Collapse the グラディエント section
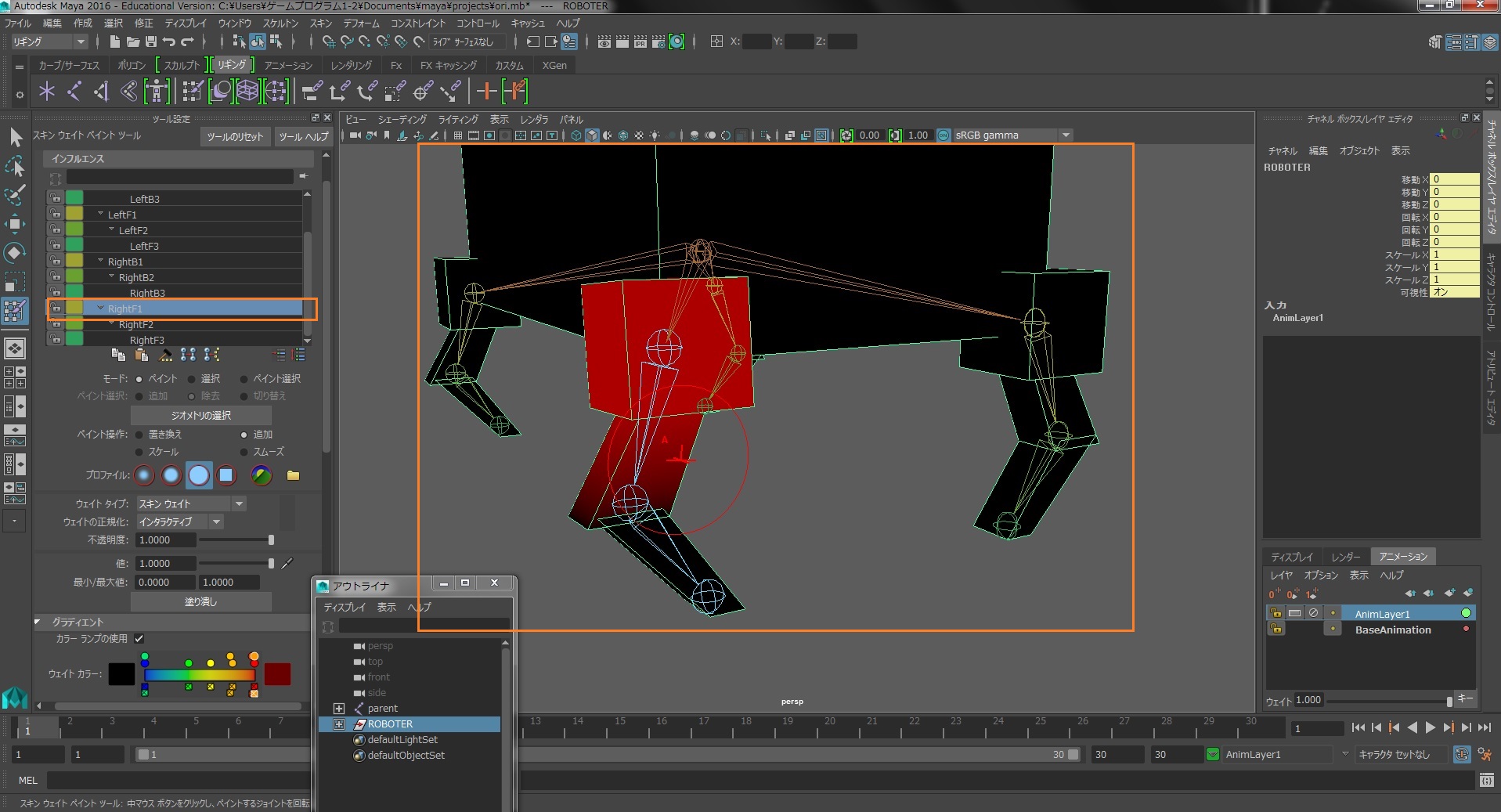This screenshot has width=1501, height=812. coord(38,622)
